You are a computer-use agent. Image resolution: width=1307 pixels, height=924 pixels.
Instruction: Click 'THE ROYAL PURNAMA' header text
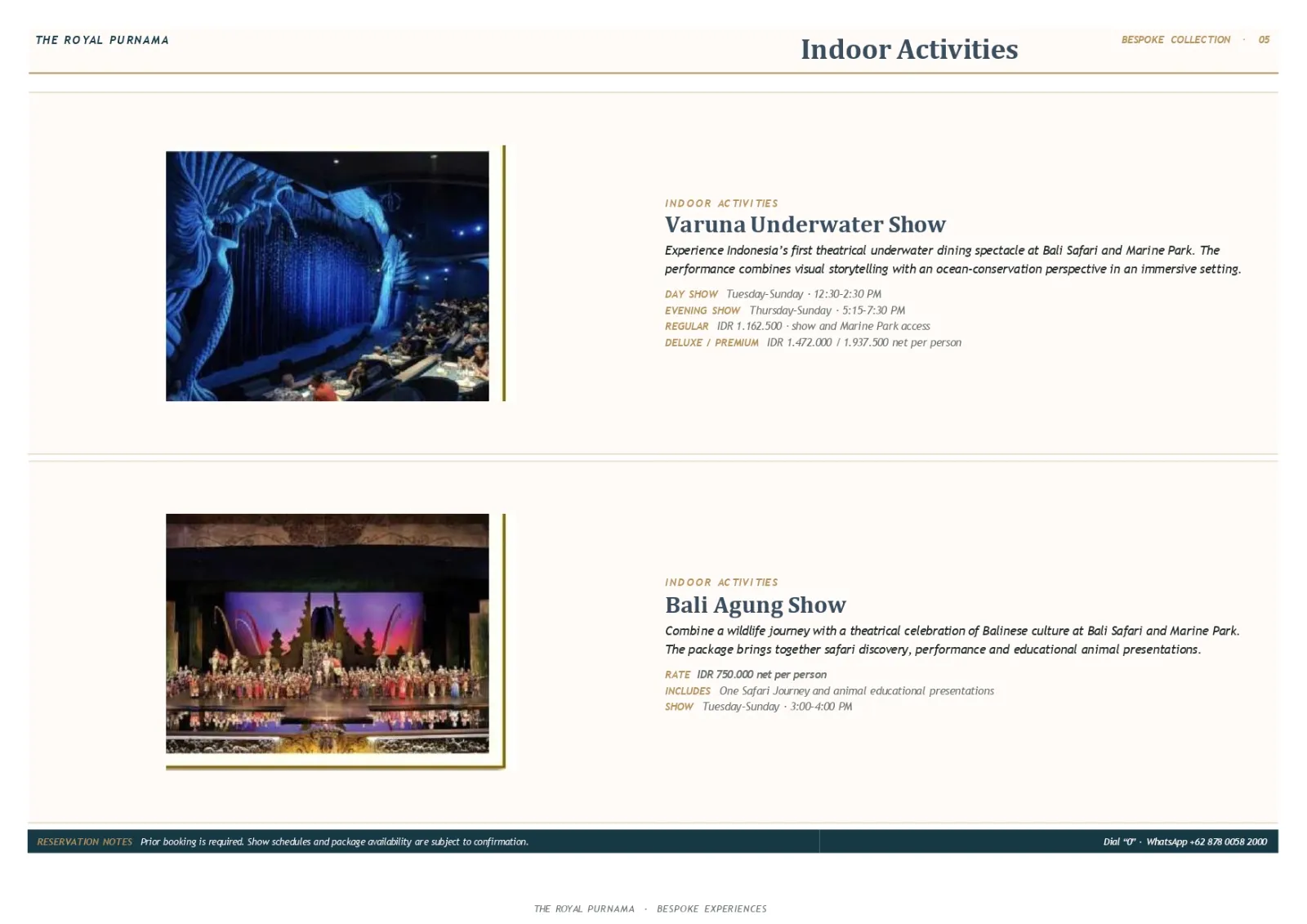(x=102, y=40)
